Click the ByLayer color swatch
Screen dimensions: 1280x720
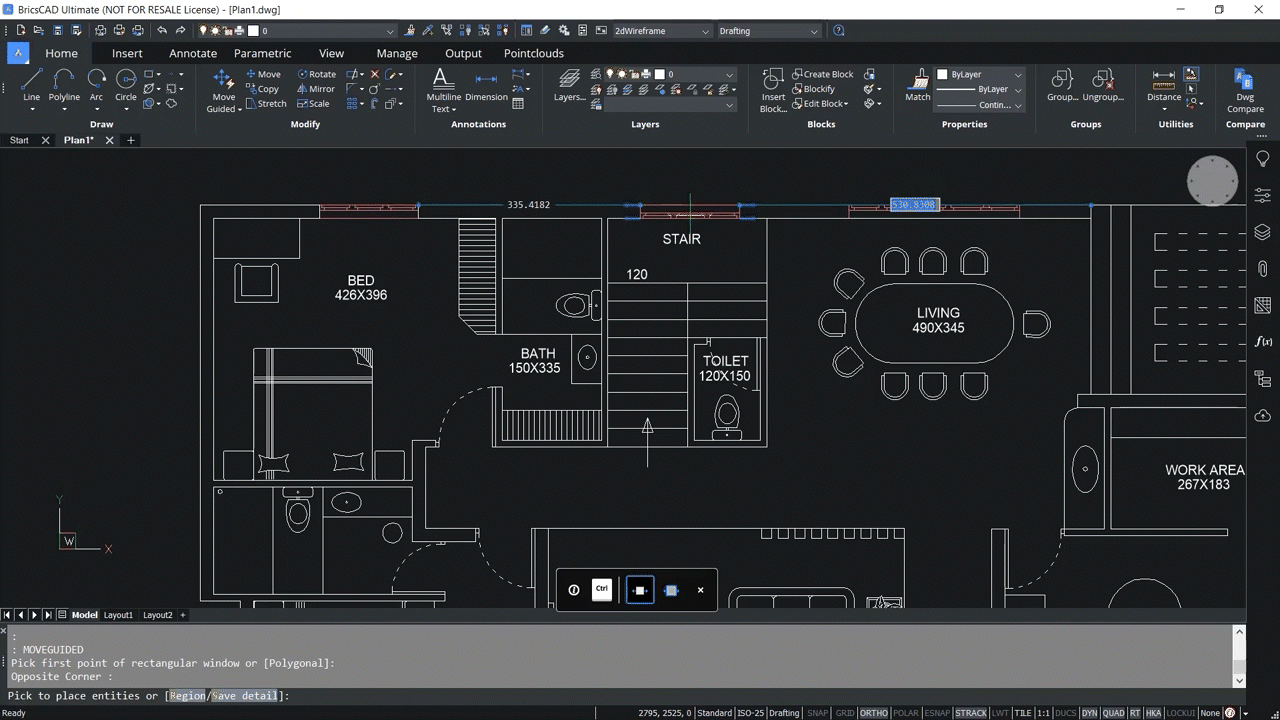click(x=944, y=74)
